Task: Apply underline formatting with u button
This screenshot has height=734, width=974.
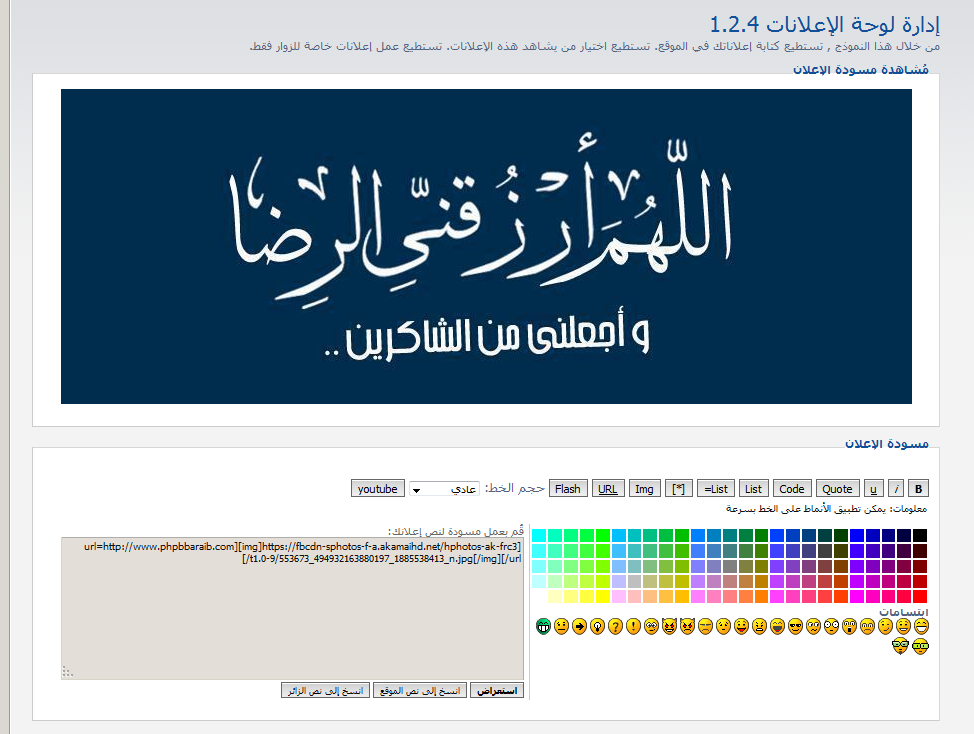Action: 874,489
